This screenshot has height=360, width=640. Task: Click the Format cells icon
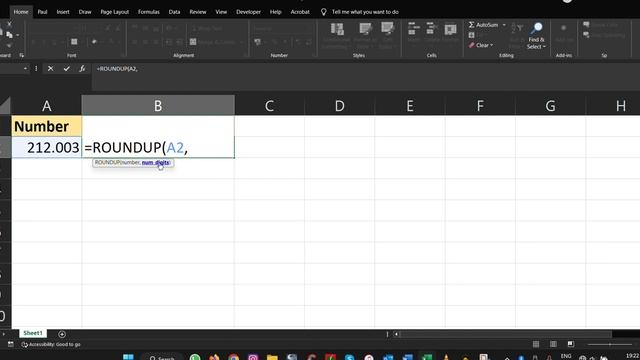450,29
